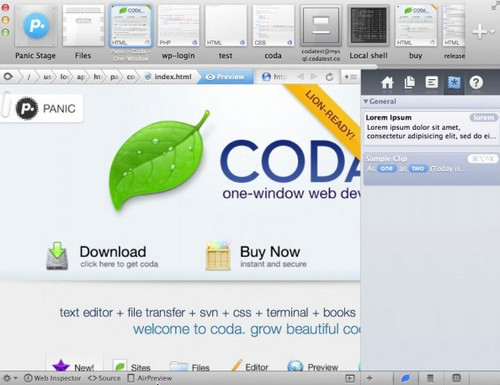Select the "co" path segment

click(131, 77)
